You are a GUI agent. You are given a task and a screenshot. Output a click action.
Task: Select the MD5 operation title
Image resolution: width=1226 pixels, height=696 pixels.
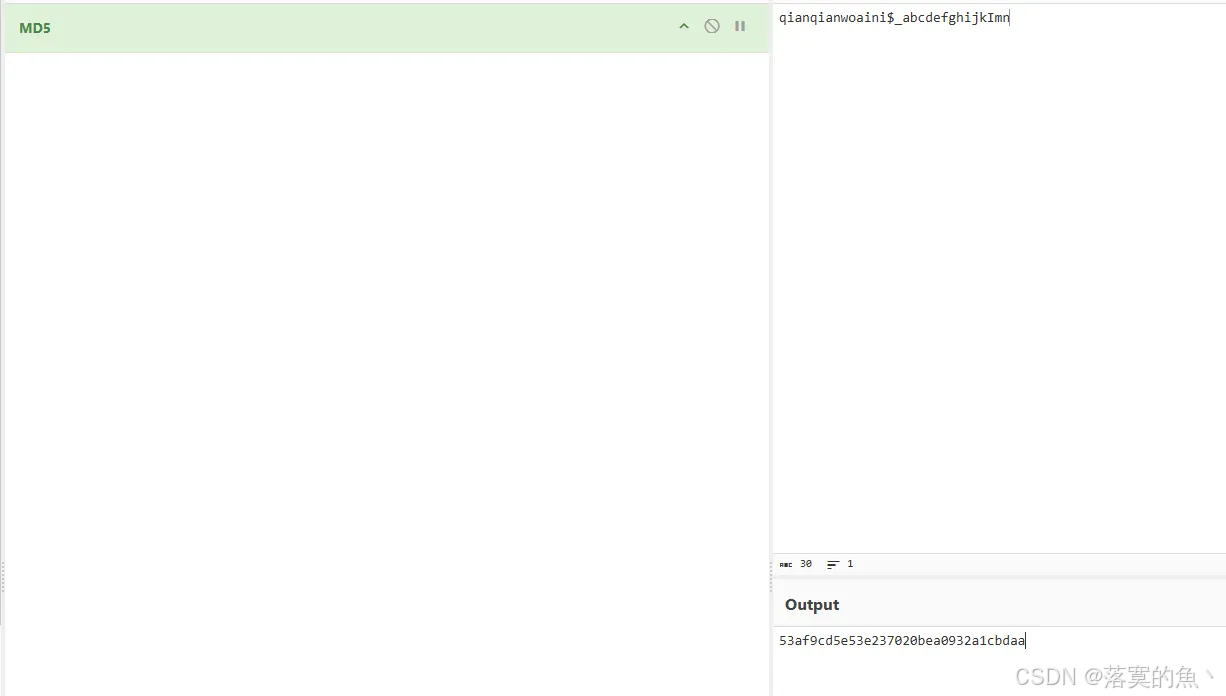pyautogui.click(x=35, y=28)
